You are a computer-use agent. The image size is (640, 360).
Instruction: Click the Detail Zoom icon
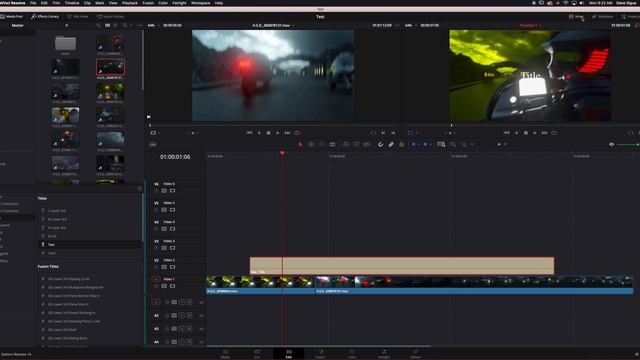tap(453, 144)
